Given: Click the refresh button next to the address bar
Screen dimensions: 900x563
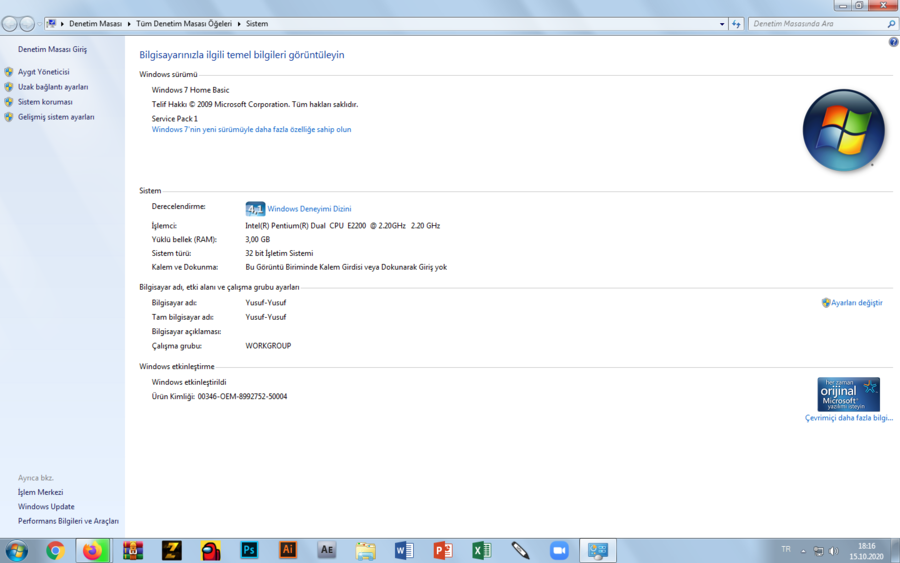Looking at the screenshot, I should (x=736, y=24).
